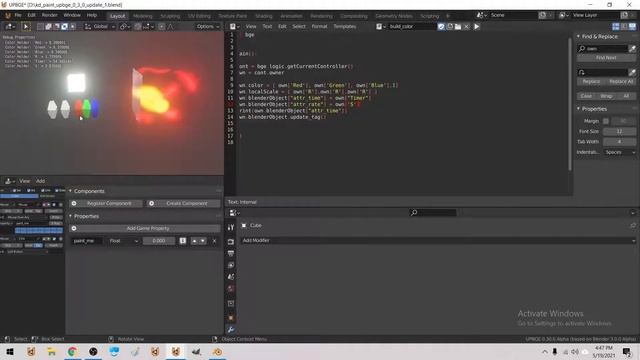The width and height of the screenshot is (640, 360).
Task: Open the Tool properties tab icon
Action: click(x=231, y=227)
